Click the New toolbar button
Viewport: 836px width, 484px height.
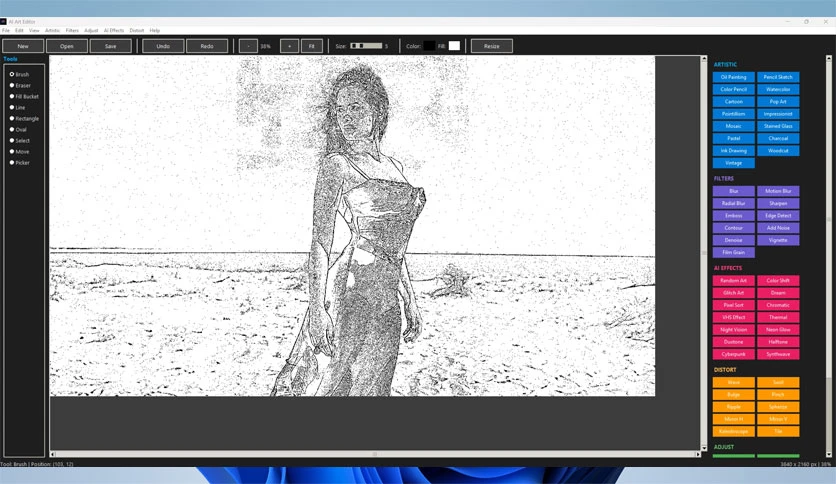[x=23, y=46]
